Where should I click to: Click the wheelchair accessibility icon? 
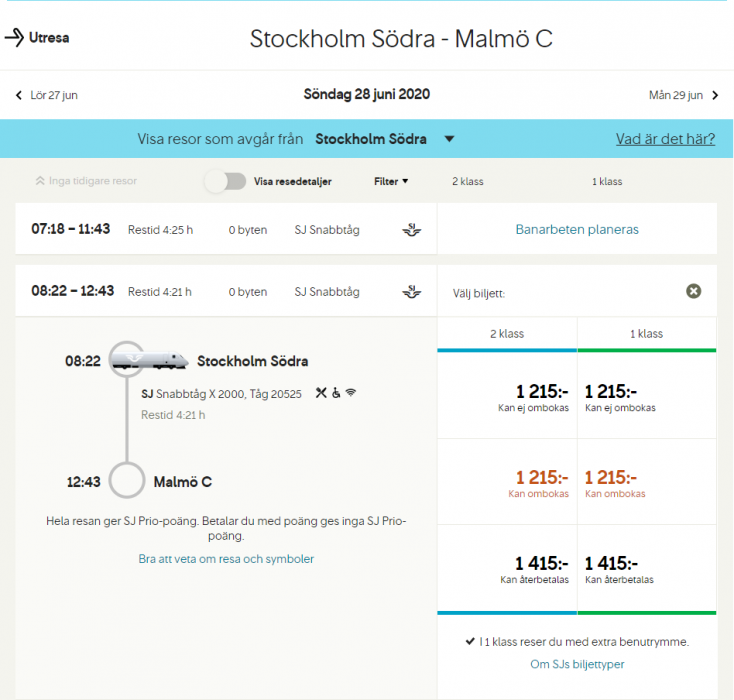click(336, 393)
